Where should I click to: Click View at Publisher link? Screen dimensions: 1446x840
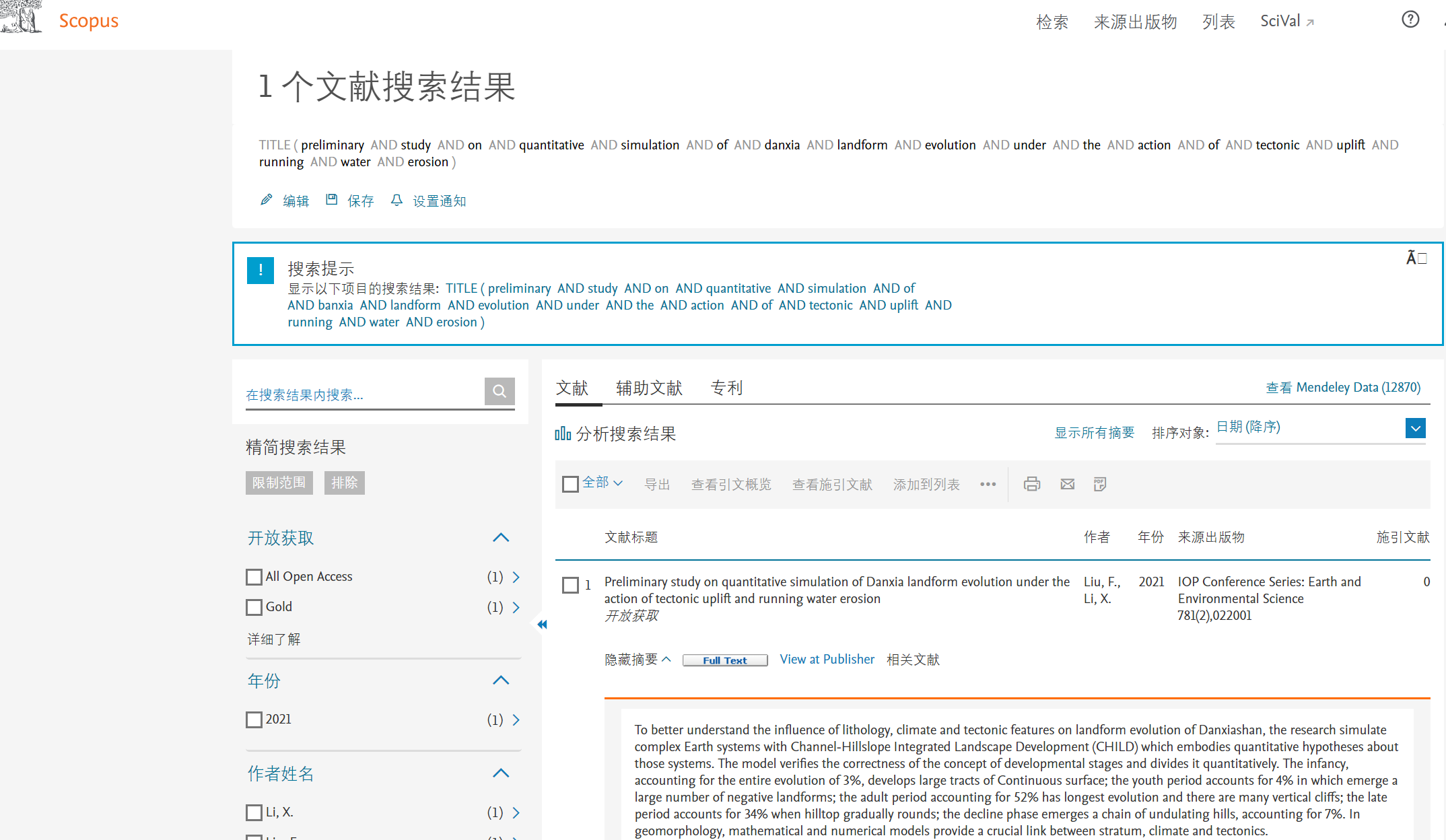(827, 660)
